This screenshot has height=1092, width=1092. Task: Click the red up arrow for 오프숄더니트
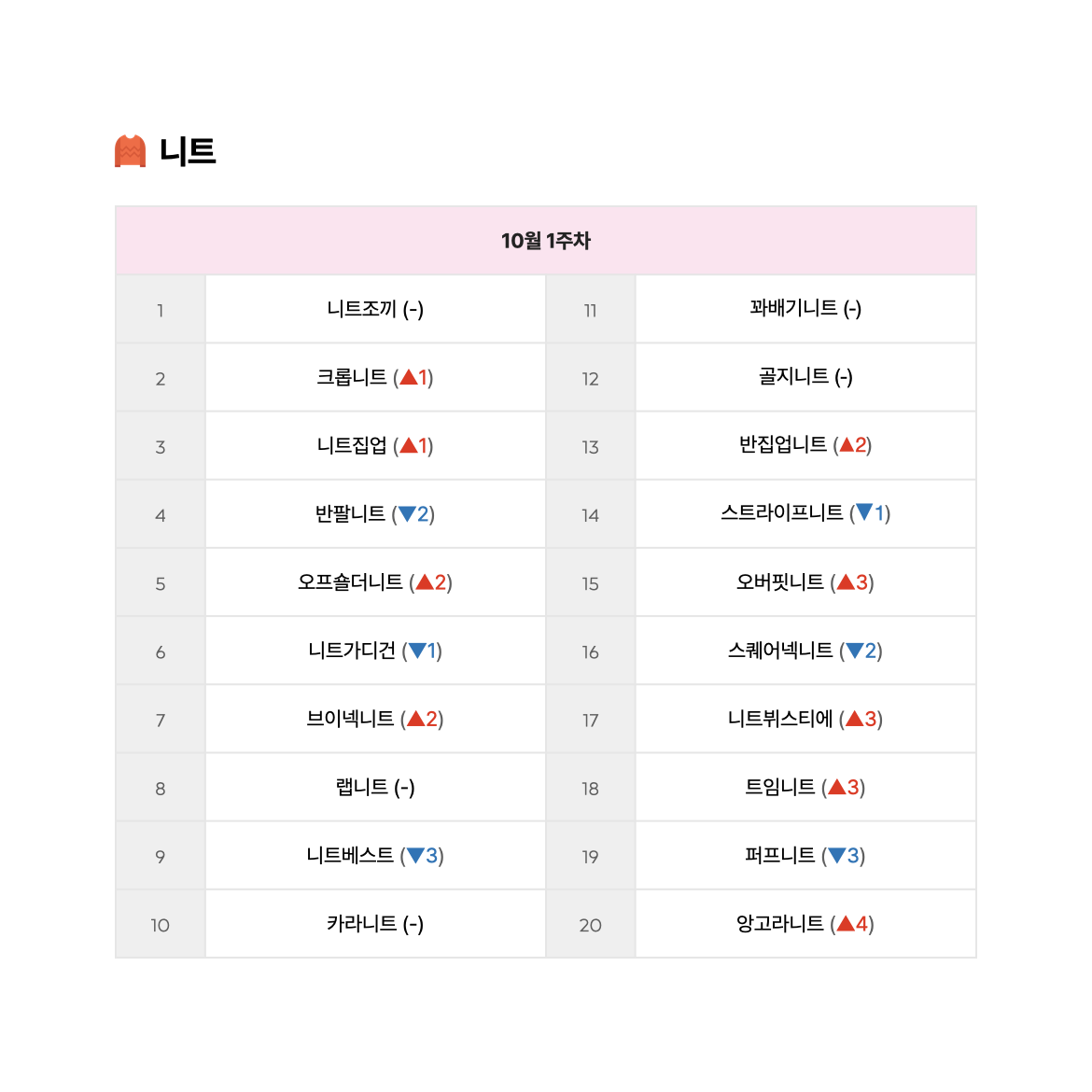click(425, 582)
